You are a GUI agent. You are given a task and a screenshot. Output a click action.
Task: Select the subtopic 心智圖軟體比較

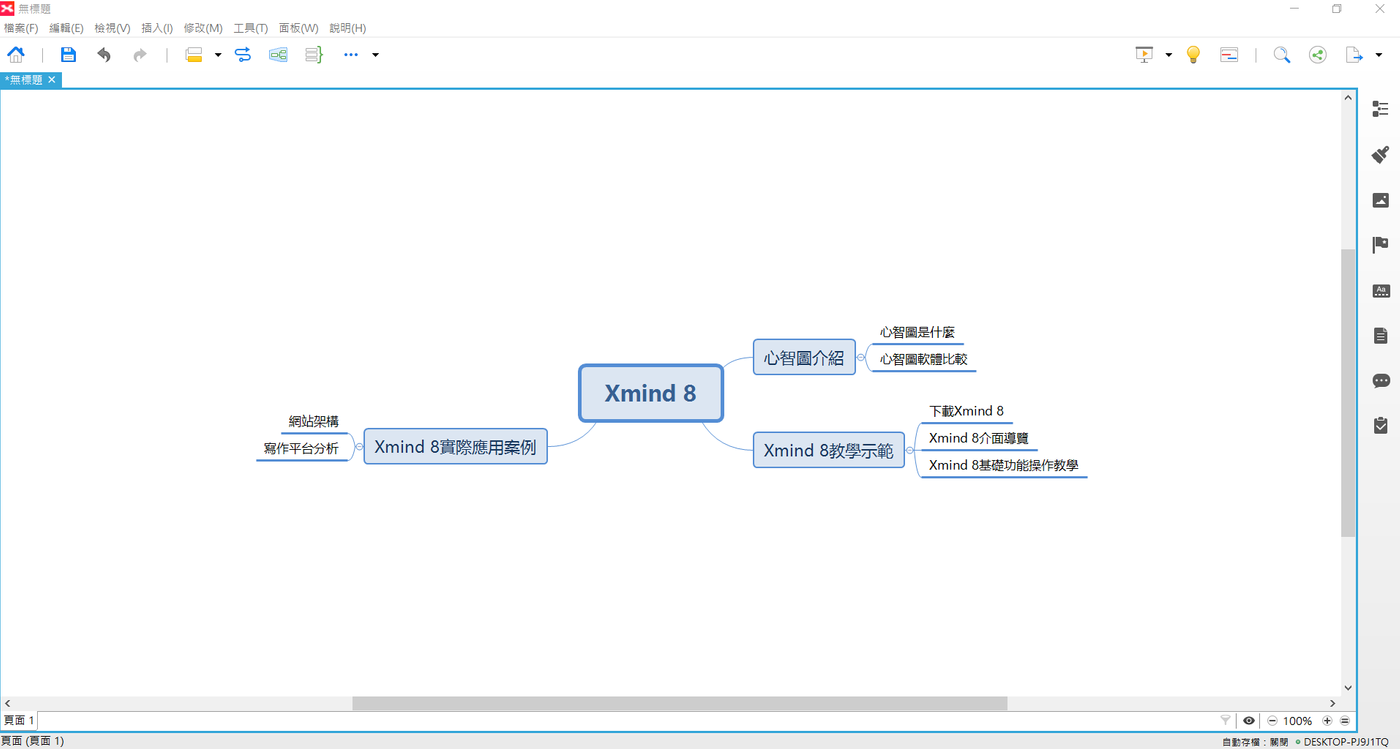point(923,359)
